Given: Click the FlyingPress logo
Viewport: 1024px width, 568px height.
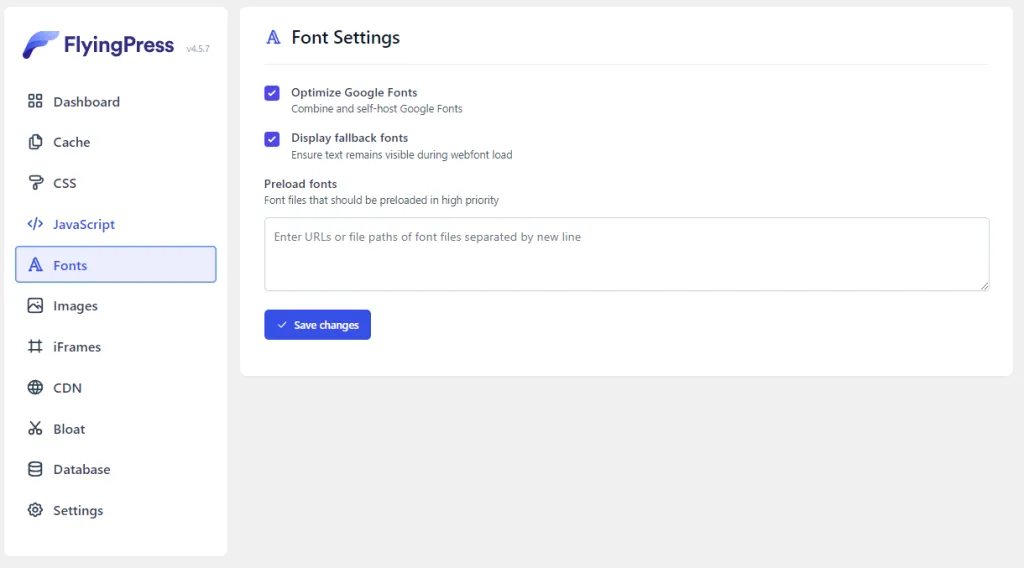Looking at the screenshot, I should (x=98, y=45).
